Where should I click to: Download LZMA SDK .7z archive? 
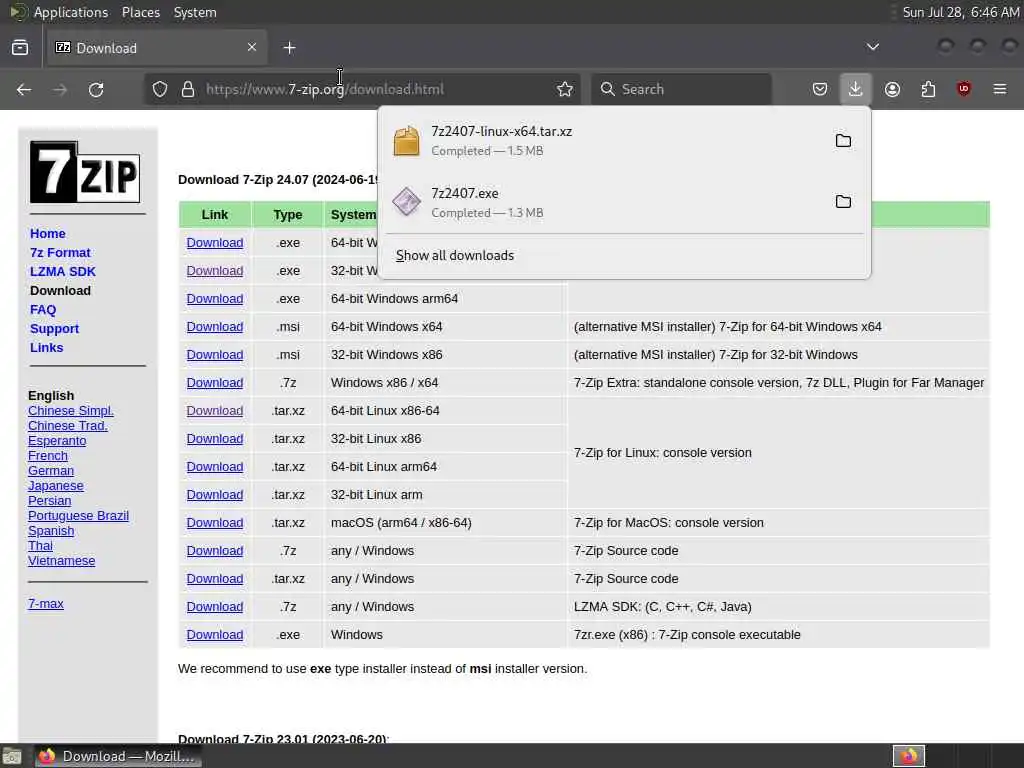(x=215, y=607)
